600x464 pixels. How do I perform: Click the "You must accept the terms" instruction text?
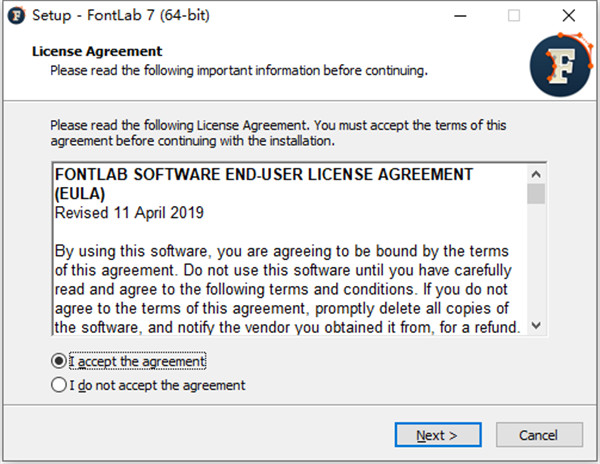tap(278, 133)
